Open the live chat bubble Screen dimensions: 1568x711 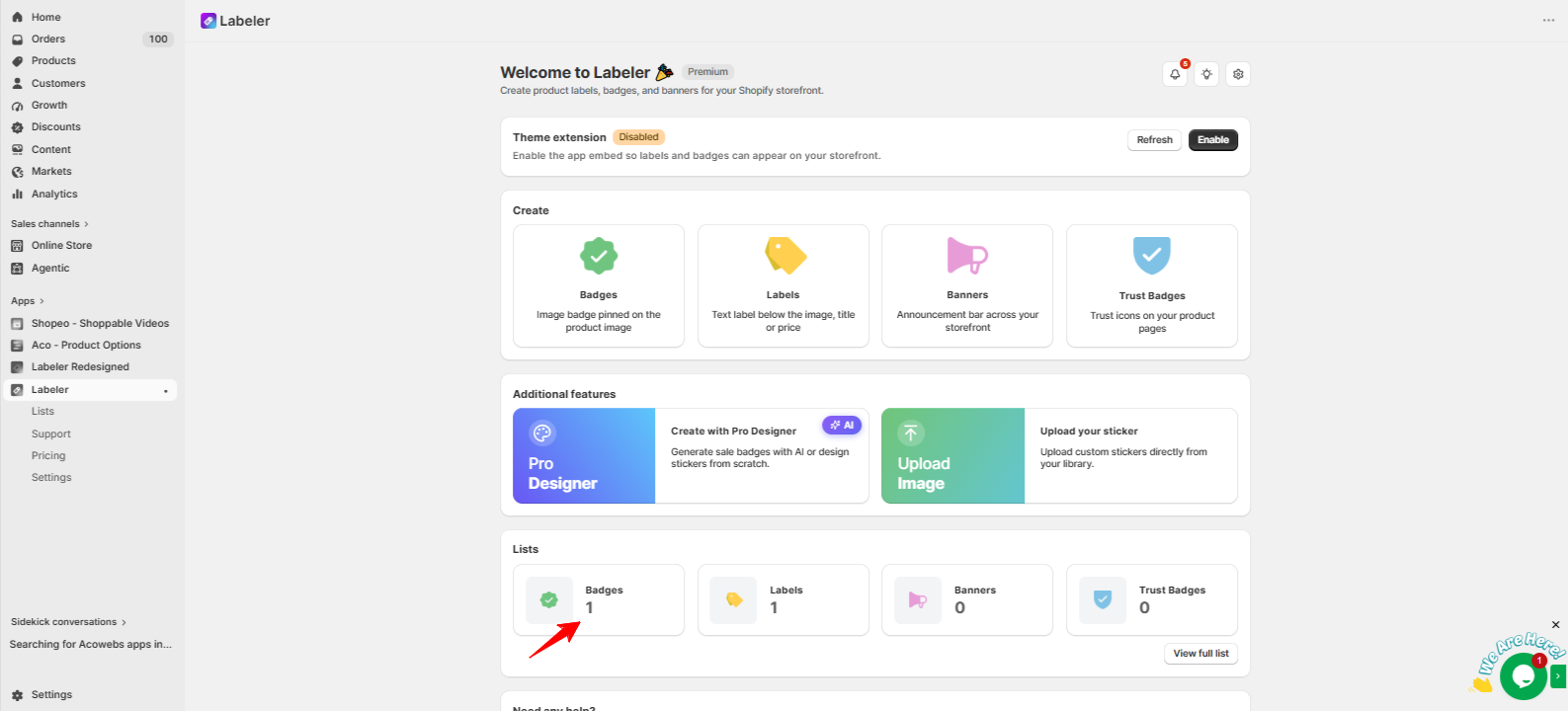pos(1523,676)
